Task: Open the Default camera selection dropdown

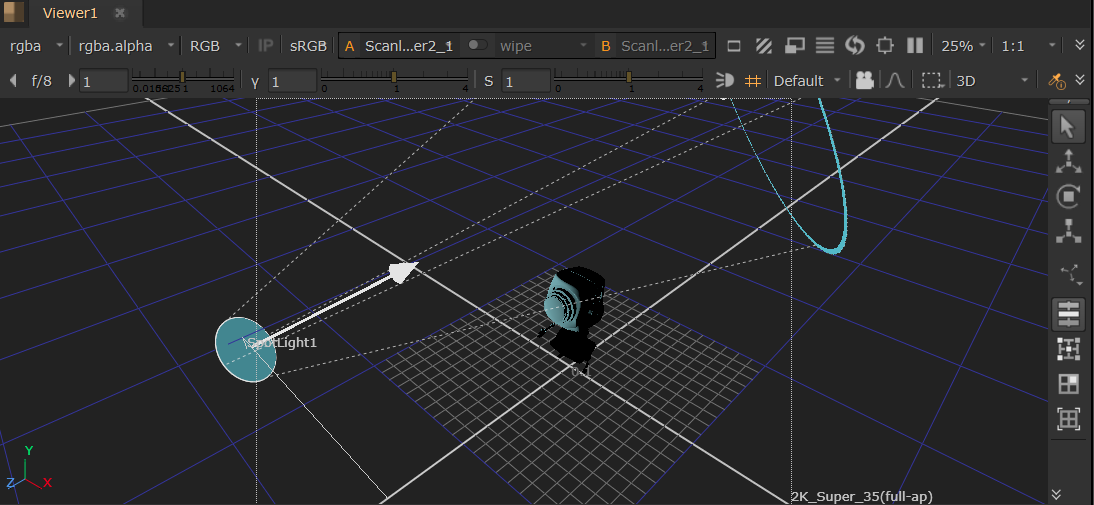Action: 807,80
